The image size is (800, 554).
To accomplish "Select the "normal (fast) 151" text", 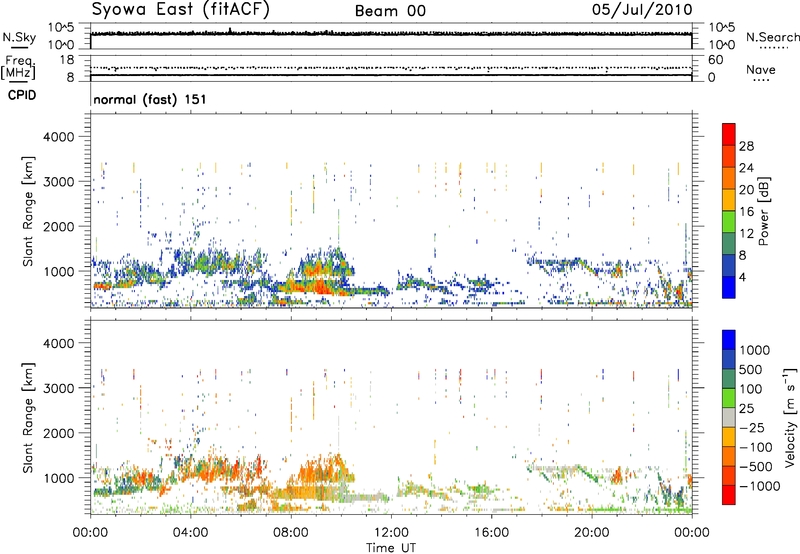I will click(149, 99).
